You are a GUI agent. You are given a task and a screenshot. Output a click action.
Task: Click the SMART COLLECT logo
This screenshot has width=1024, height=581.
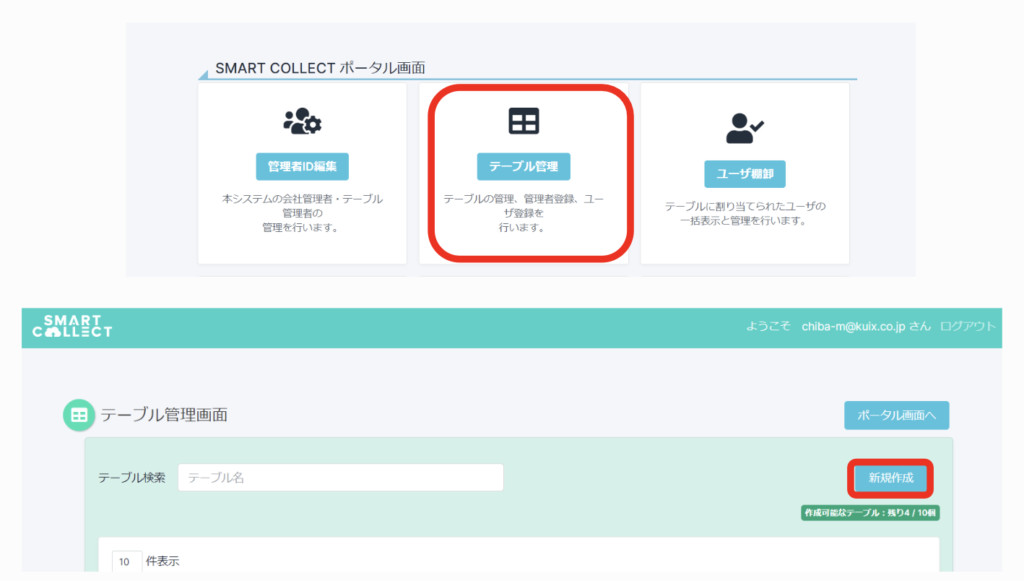pyautogui.click(x=72, y=326)
